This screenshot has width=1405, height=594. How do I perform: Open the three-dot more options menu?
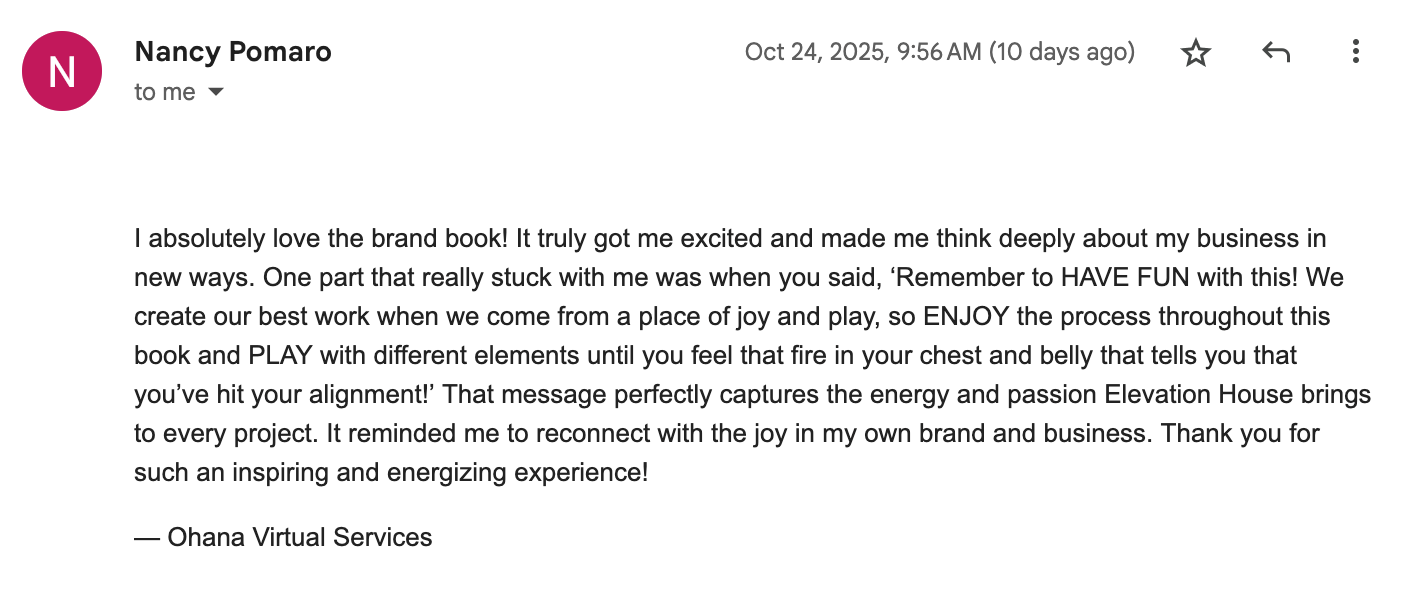(1355, 52)
